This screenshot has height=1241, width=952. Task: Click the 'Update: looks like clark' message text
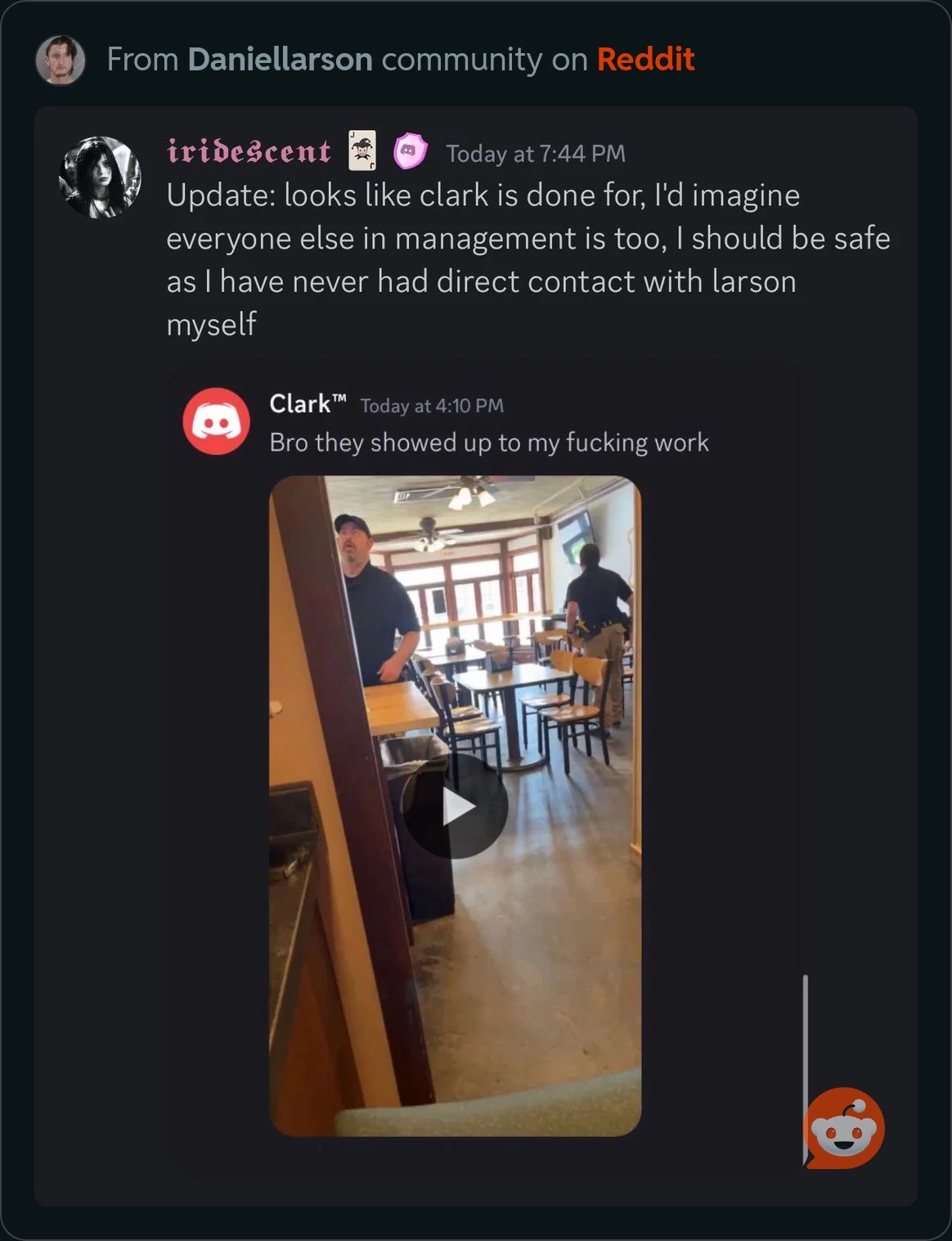[x=528, y=259]
